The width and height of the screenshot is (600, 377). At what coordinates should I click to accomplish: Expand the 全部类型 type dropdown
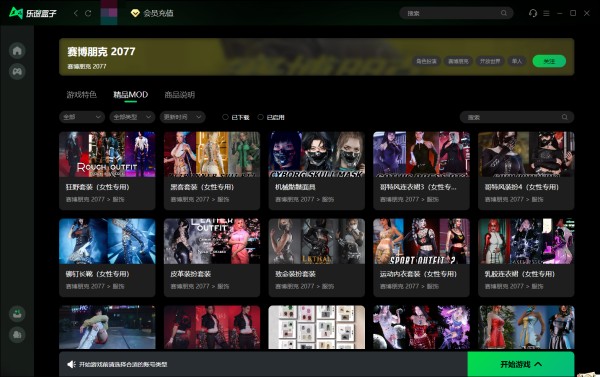pos(132,117)
